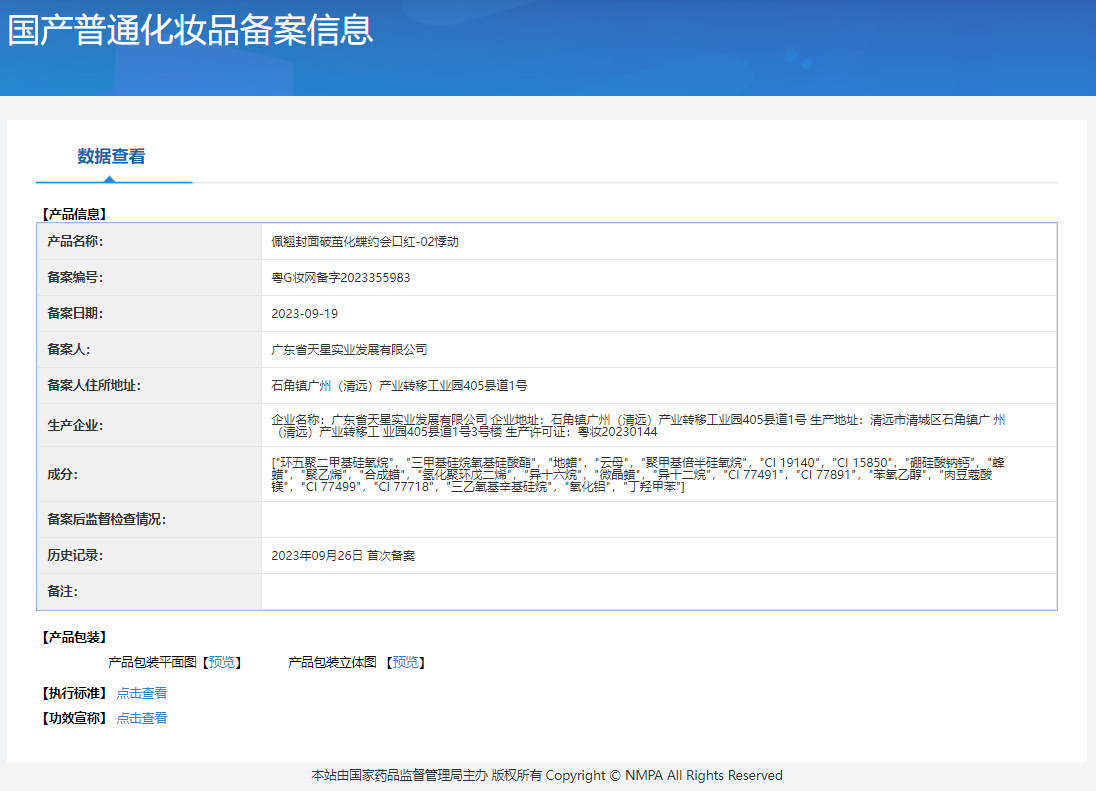Click the 【执行标准】 label
1096x791 pixels.
(x=74, y=692)
